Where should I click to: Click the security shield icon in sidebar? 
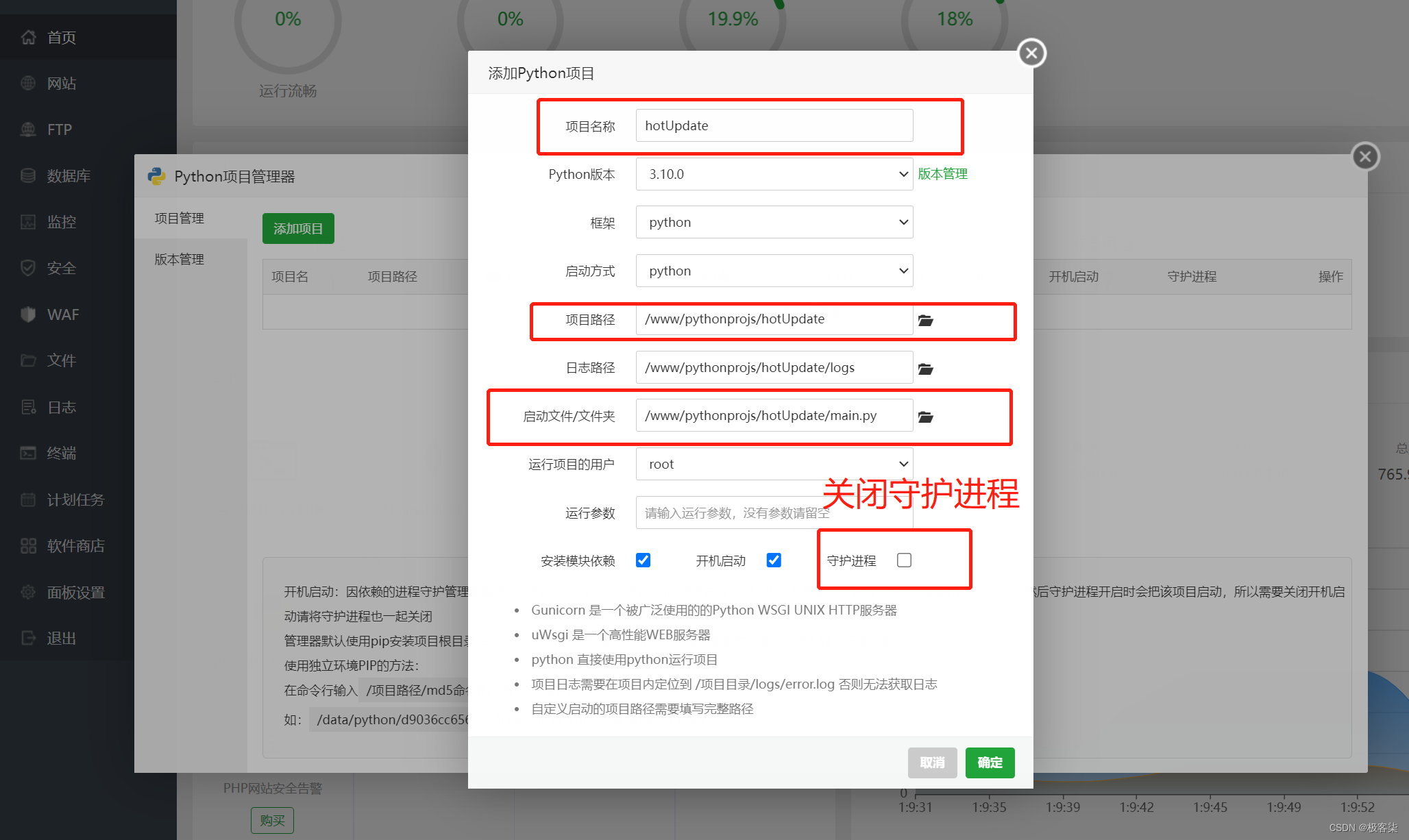point(28,268)
